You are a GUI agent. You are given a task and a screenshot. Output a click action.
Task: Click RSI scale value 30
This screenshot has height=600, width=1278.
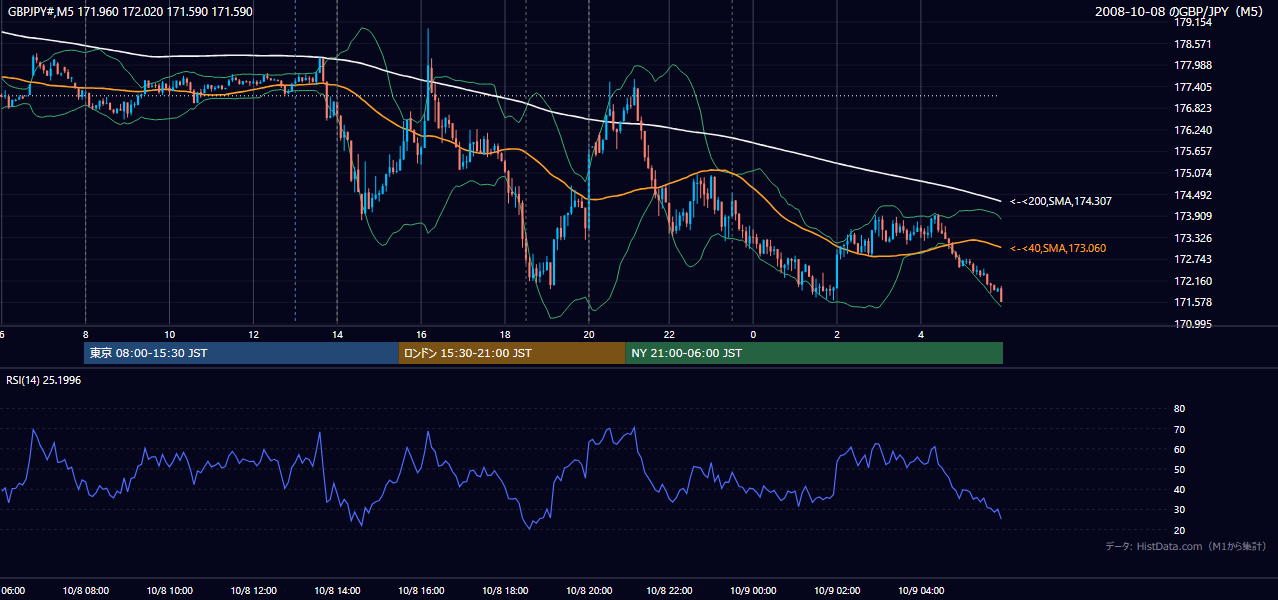coord(1179,510)
